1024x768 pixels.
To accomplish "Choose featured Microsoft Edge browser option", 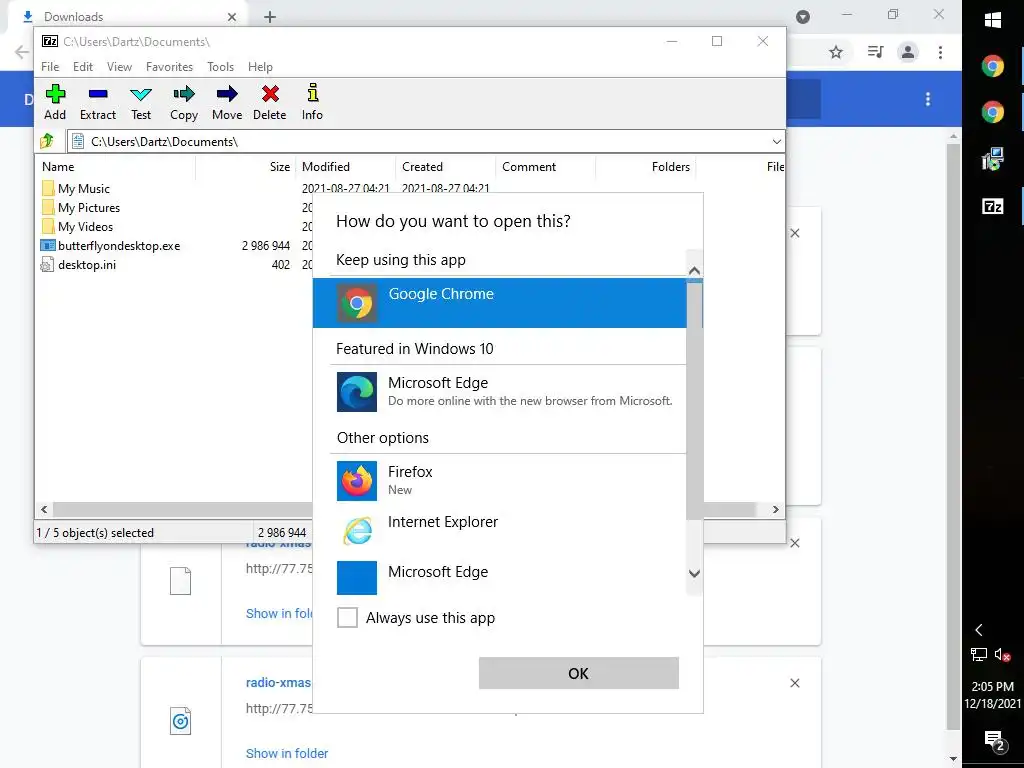I will 500,391.
